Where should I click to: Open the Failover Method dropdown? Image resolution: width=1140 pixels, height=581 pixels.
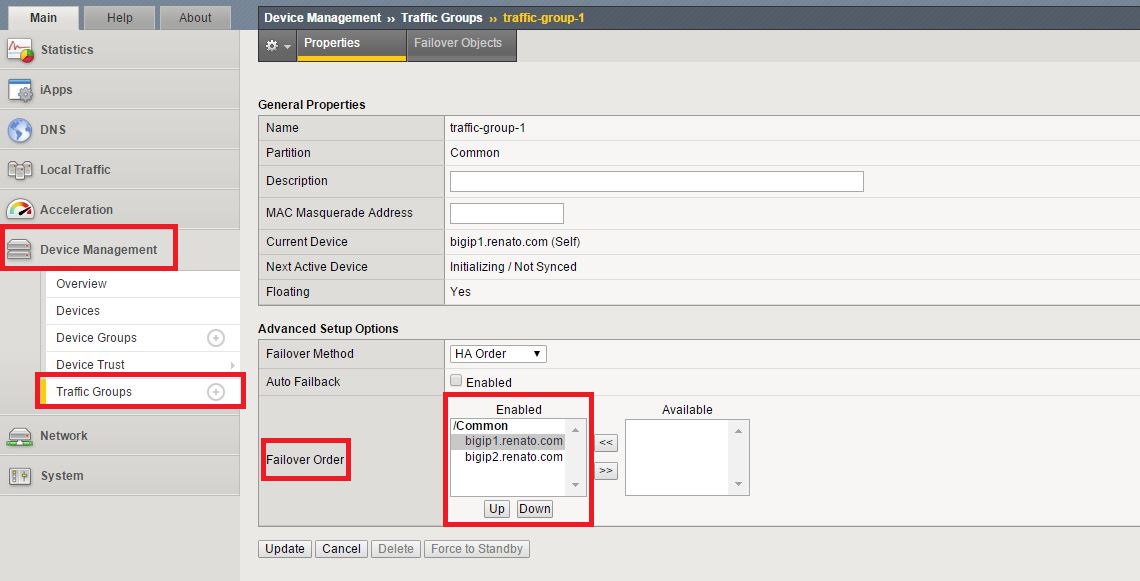coord(498,354)
